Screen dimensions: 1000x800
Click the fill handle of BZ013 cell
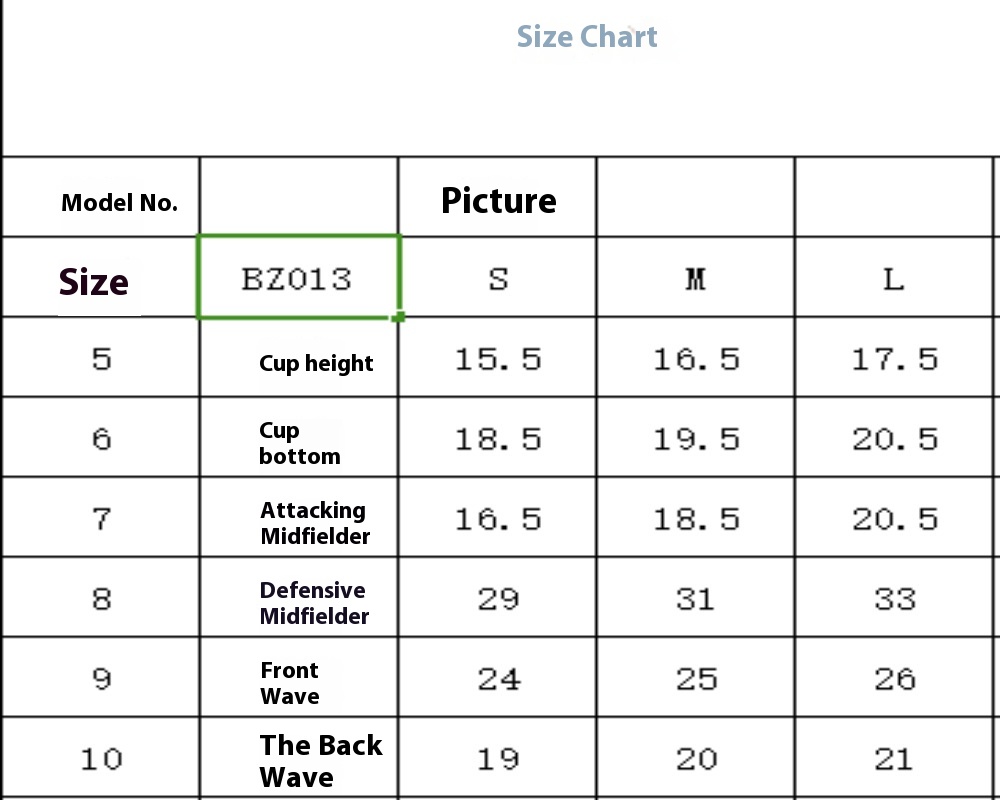[399, 316]
